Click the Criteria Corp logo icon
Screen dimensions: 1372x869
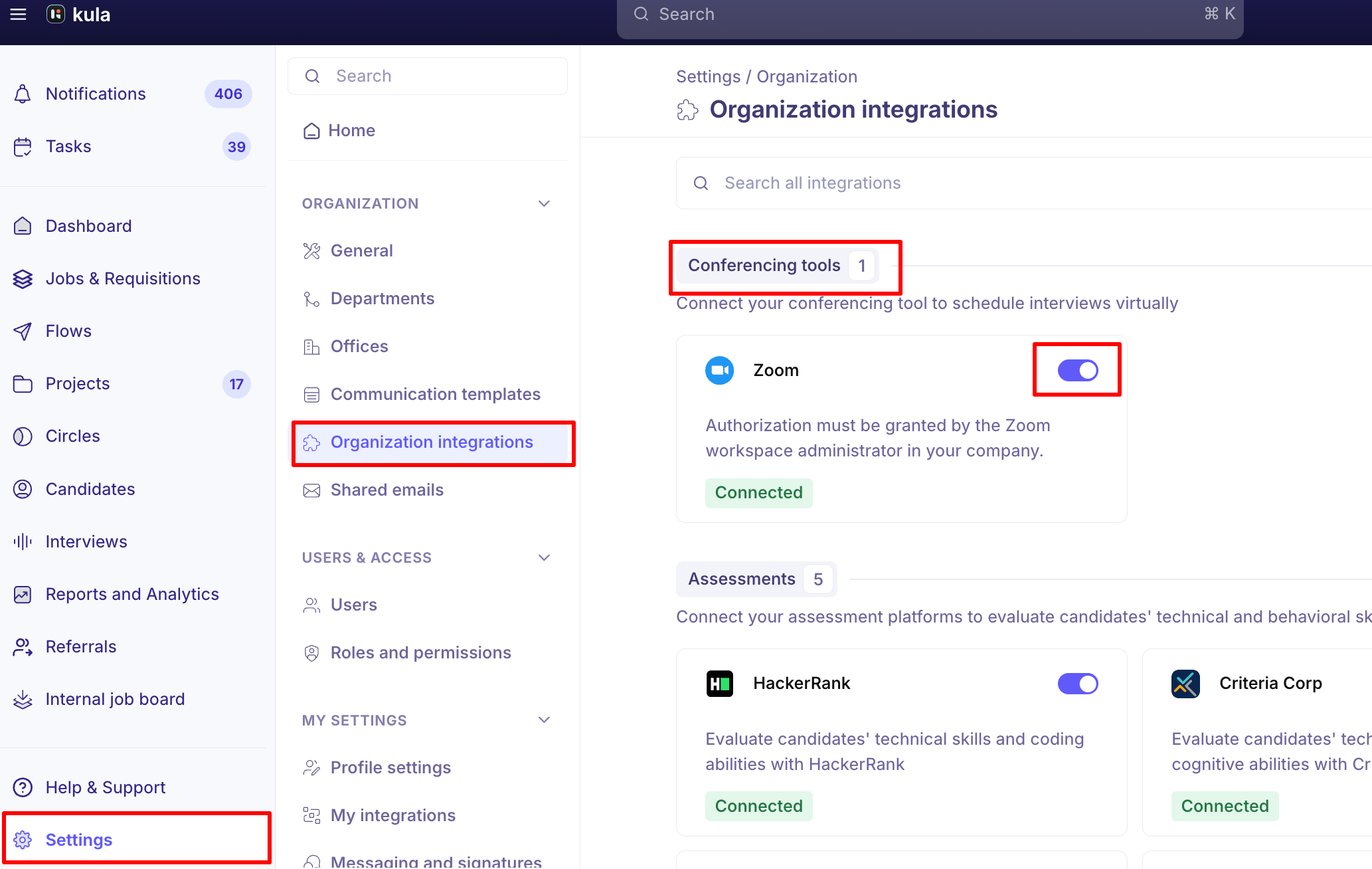1185,683
